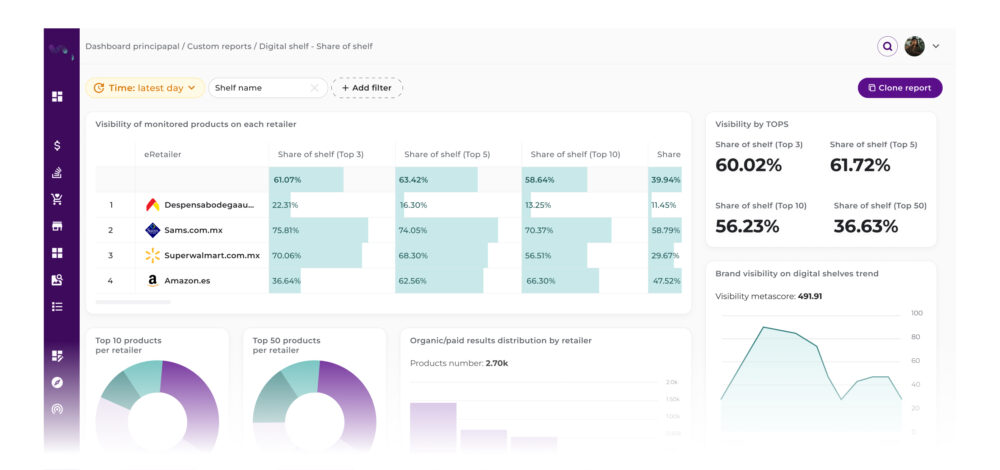Click the Clone report button

(x=900, y=88)
